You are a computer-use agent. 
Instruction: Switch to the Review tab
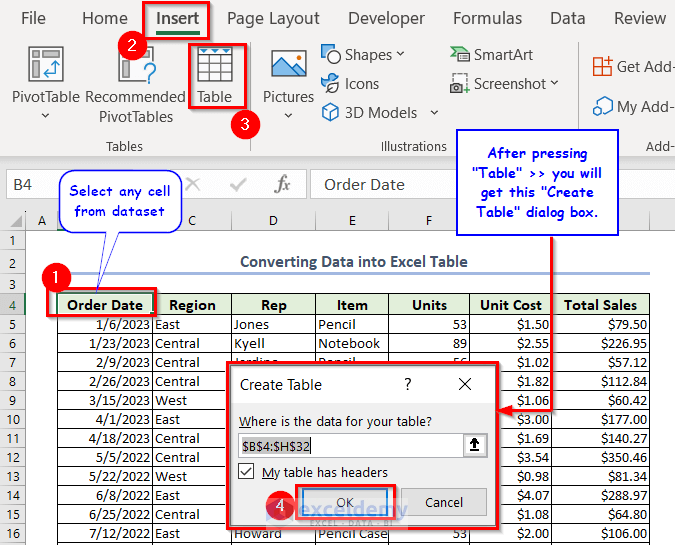(640, 19)
